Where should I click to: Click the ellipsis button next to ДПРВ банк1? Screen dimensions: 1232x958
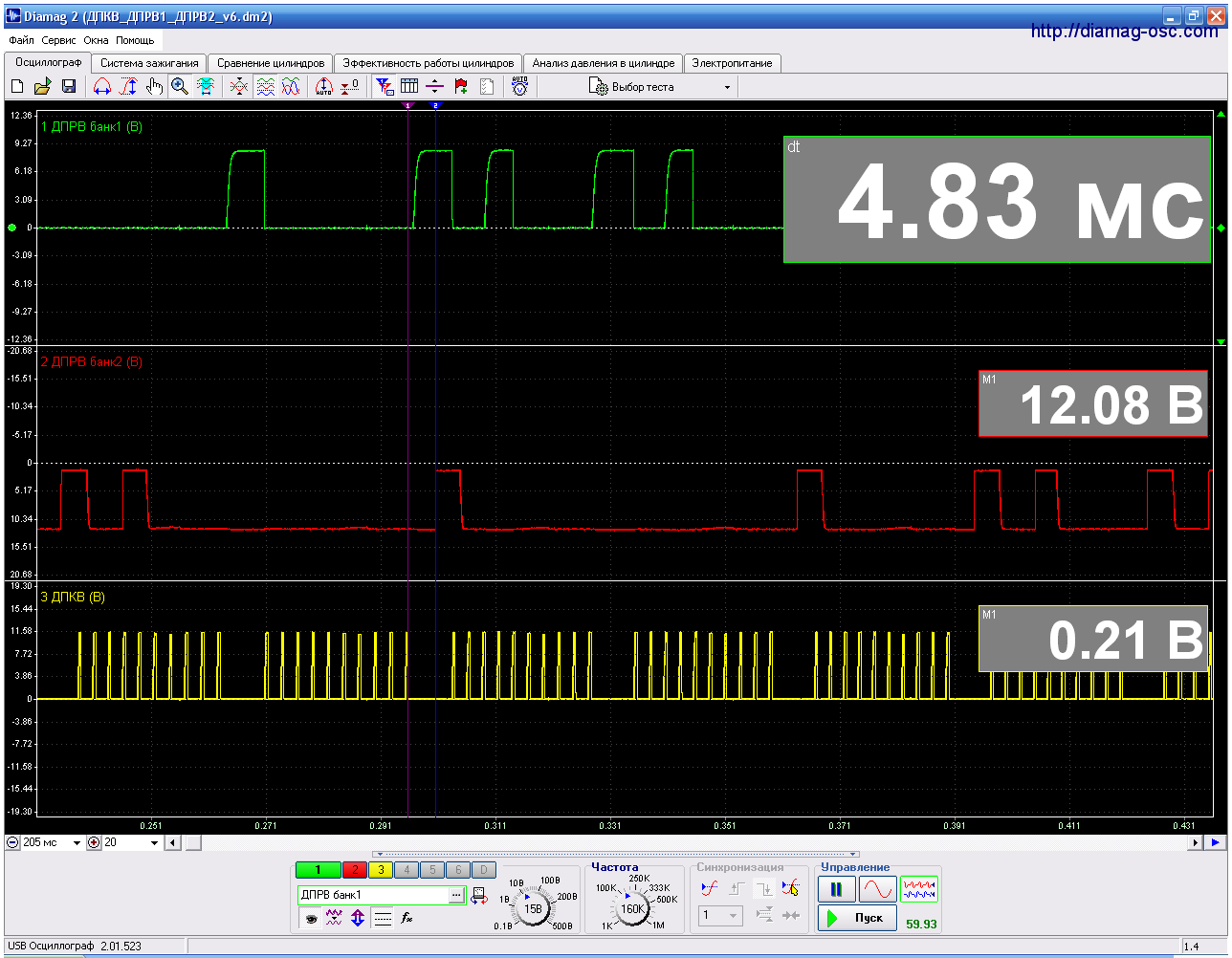[x=457, y=895]
